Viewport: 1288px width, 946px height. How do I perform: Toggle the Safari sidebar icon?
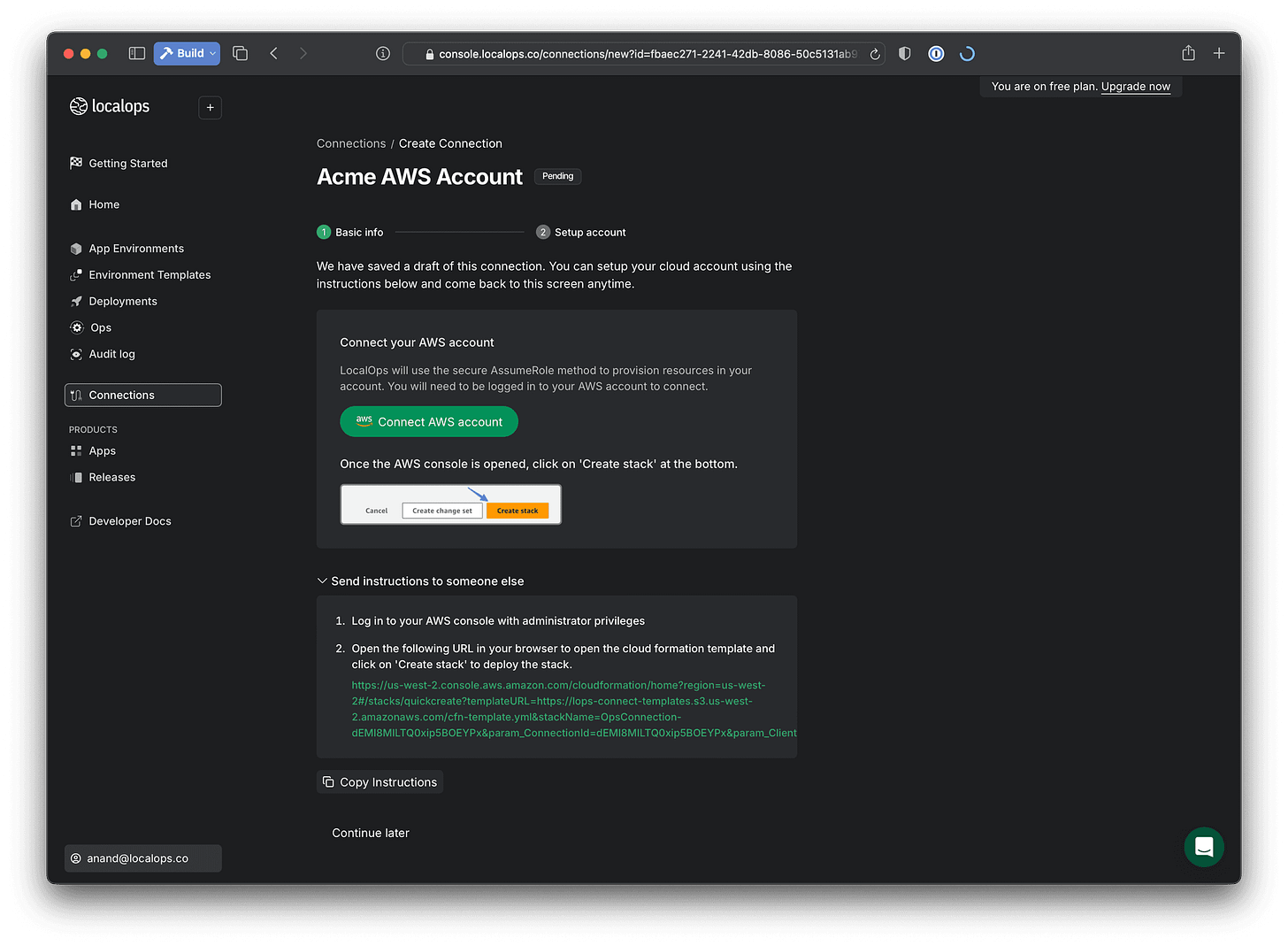point(136,53)
